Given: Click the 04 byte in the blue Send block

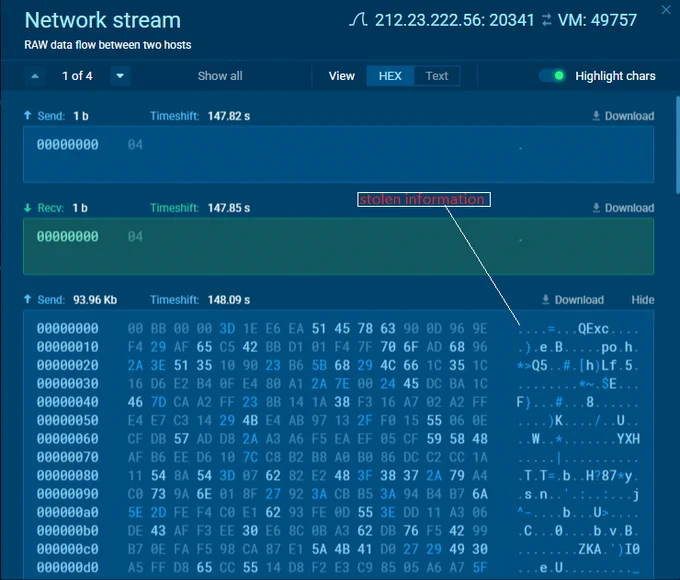Looking at the screenshot, I should click(135, 145).
